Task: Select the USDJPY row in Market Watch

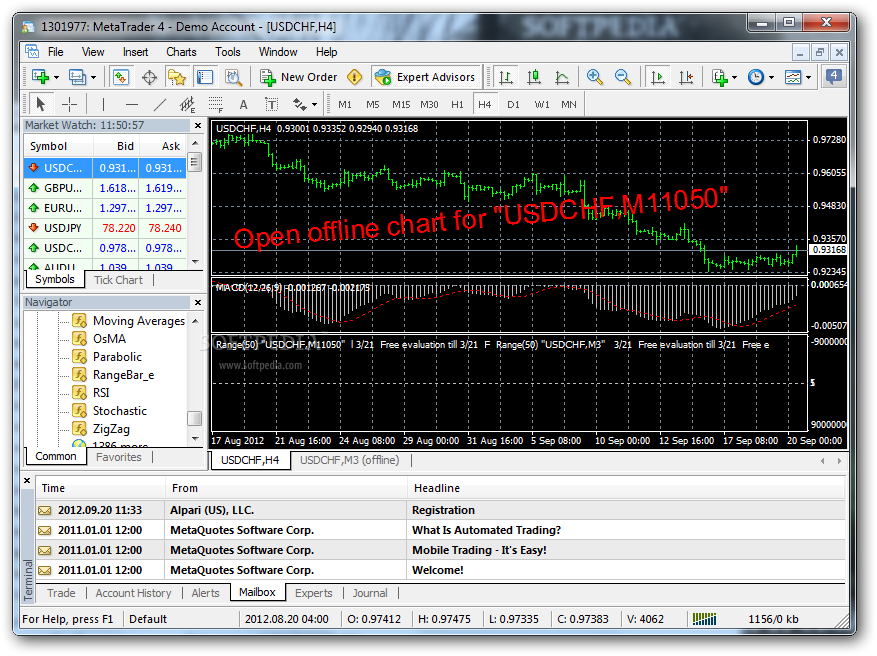Action: point(105,228)
